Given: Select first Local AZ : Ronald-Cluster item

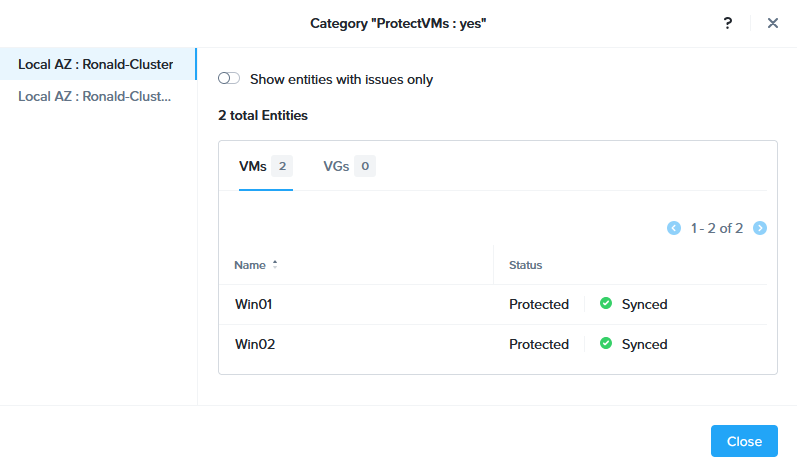Looking at the screenshot, I should click(96, 65).
